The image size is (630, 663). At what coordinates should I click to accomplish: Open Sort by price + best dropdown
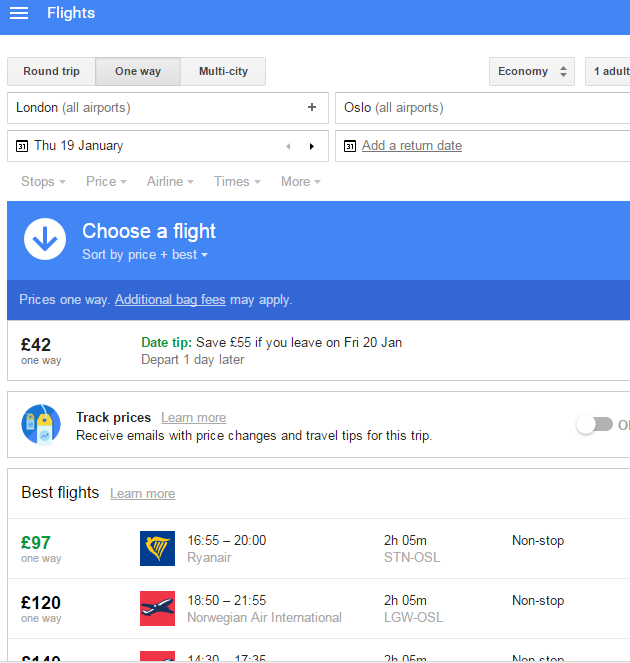(x=145, y=255)
